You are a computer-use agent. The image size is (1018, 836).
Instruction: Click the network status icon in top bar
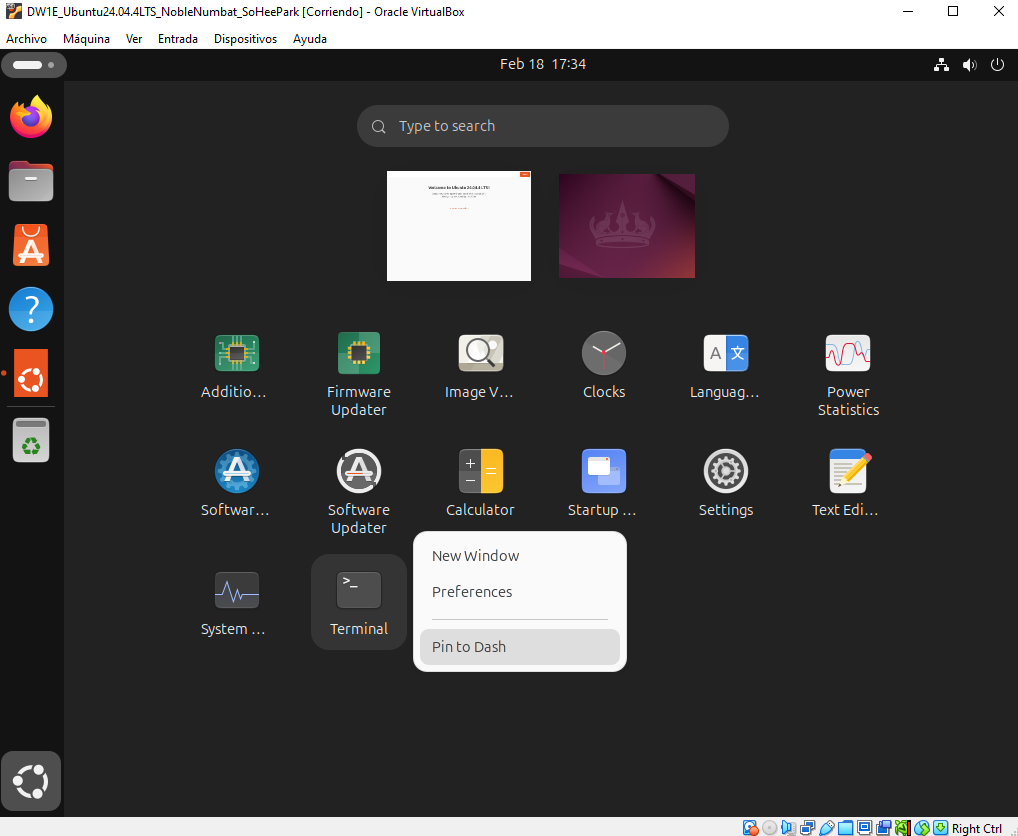[941, 64]
